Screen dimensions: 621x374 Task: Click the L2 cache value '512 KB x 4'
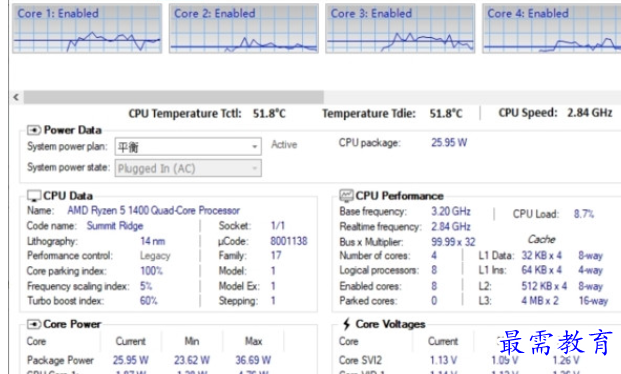tap(544, 286)
